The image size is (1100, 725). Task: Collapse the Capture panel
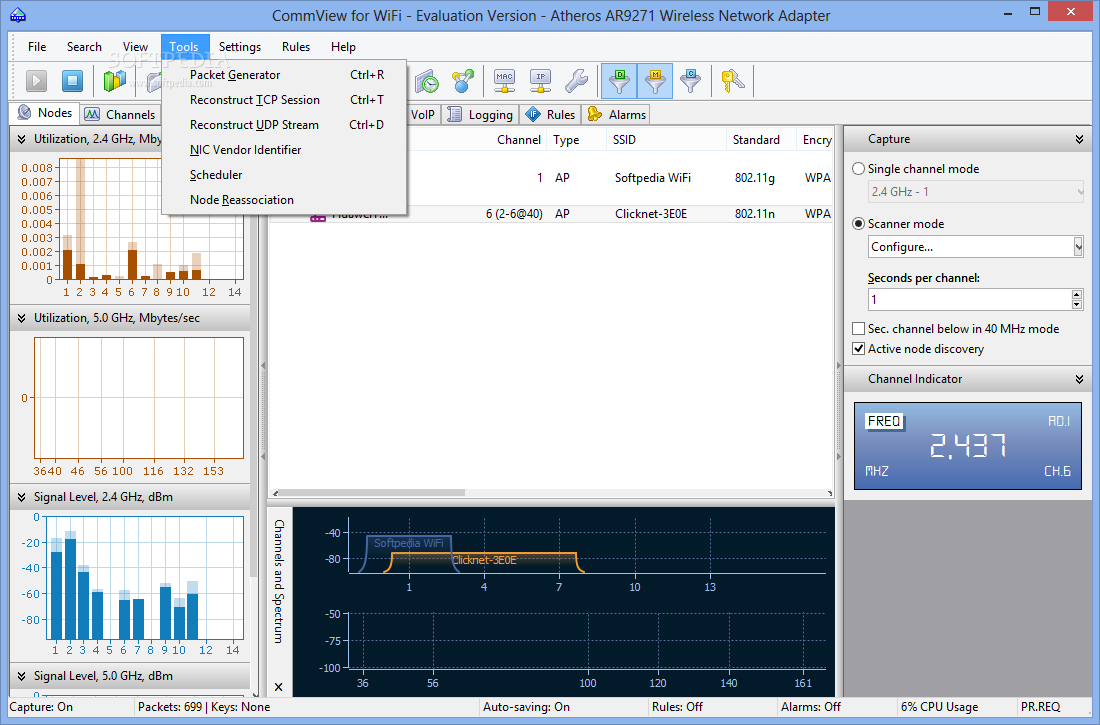coord(1079,140)
